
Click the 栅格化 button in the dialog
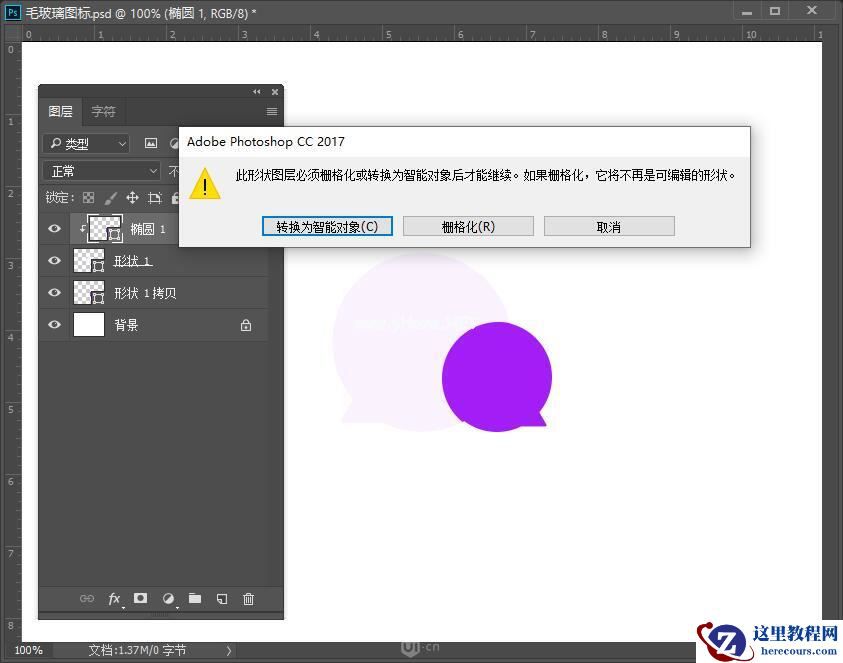pyautogui.click(x=468, y=226)
